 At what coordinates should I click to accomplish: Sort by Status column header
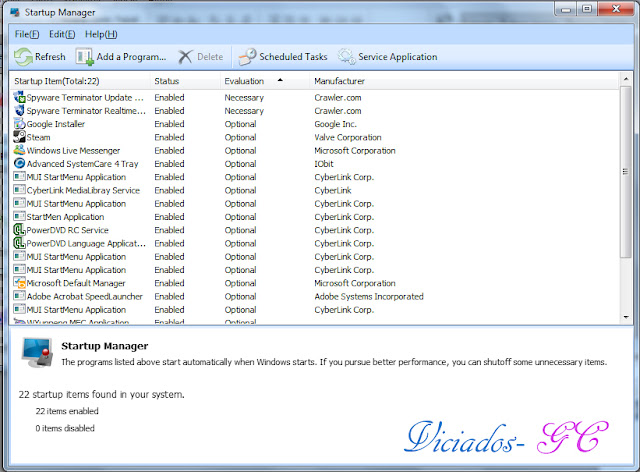(x=185, y=81)
